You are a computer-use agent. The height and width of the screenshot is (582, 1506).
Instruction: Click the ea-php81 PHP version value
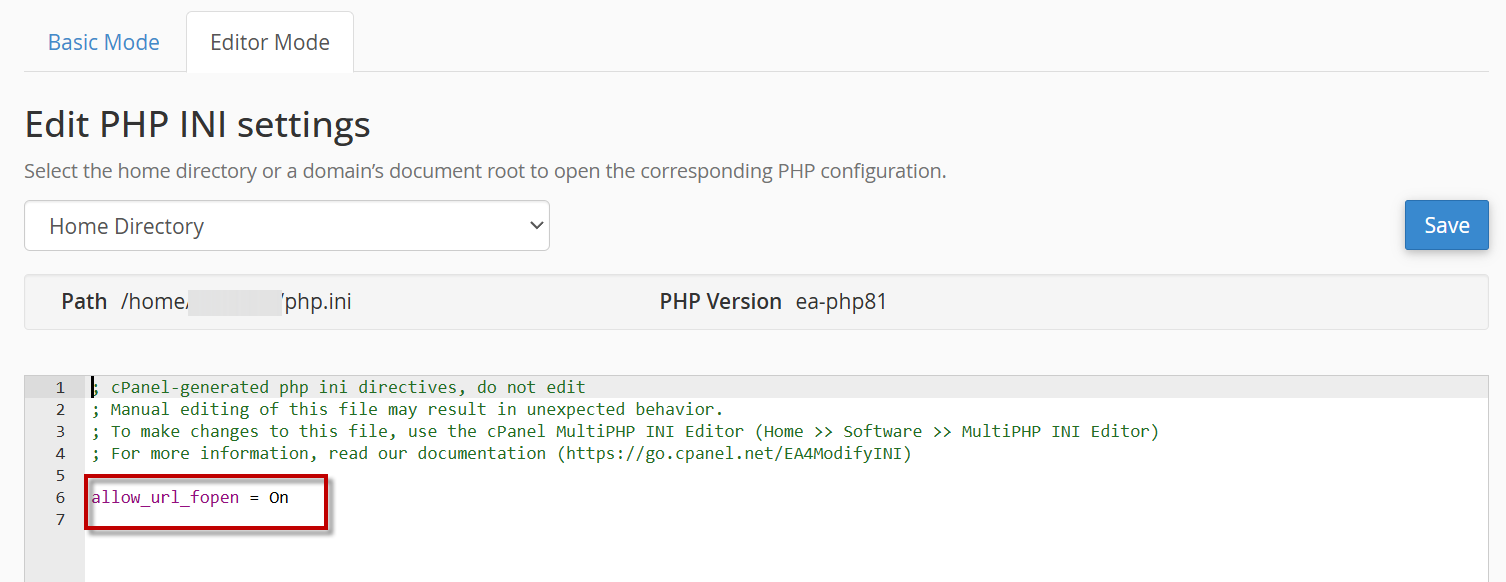point(841,302)
